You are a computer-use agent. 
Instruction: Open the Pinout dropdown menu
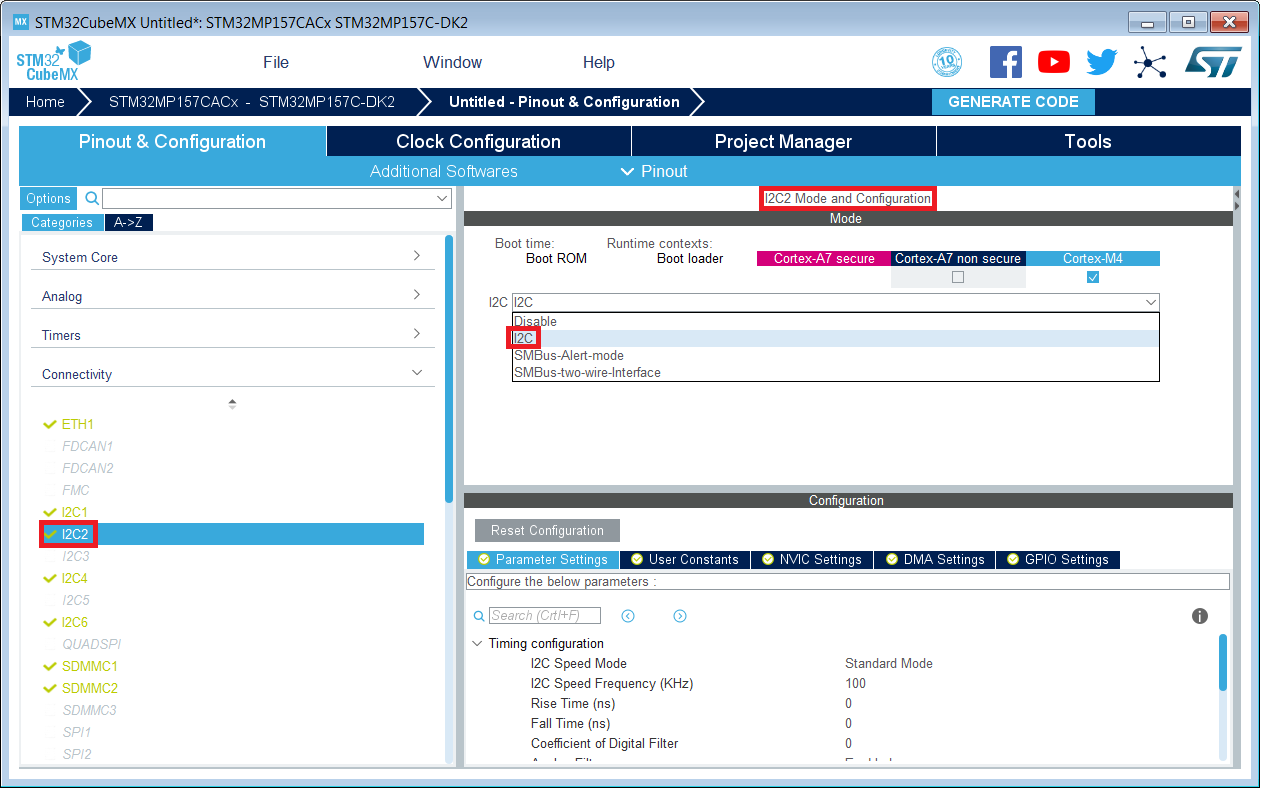pyautogui.click(x=654, y=171)
